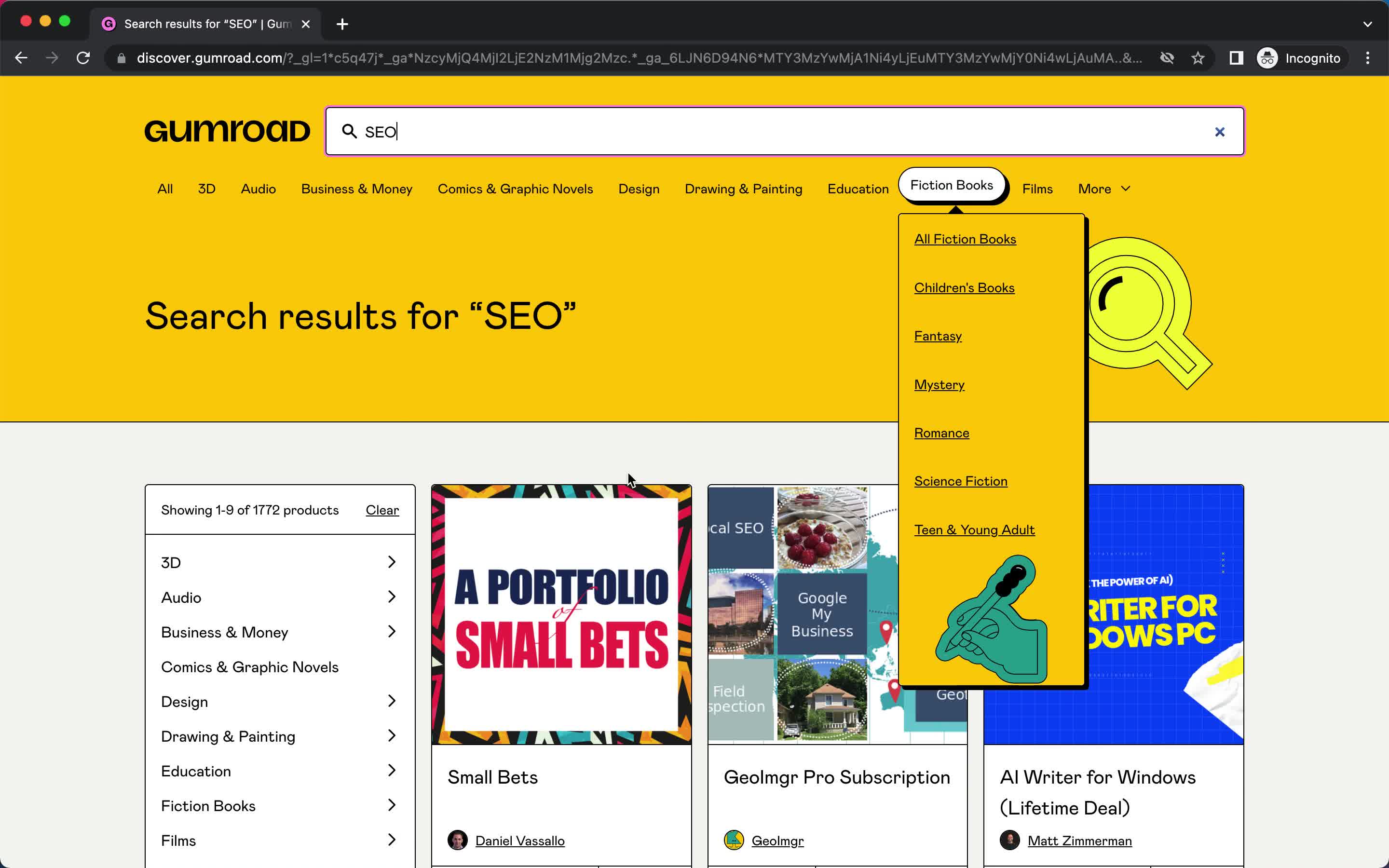Click the Teen & Young Adult link
Screen dimensions: 1389x868
pos(975,529)
